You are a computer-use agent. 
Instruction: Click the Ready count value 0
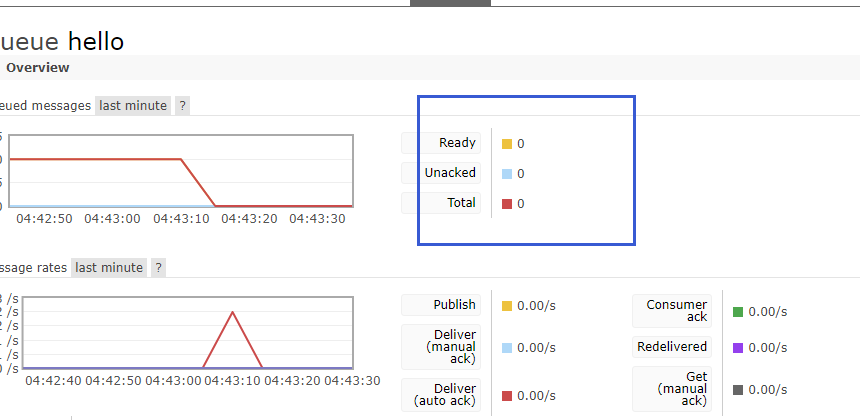[520, 144]
